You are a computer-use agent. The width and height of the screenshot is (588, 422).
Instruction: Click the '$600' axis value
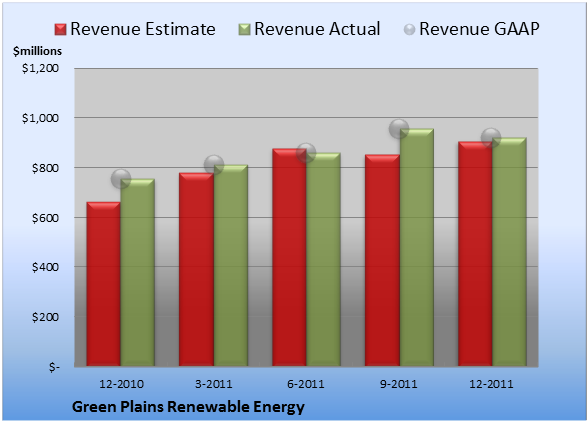coord(45,218)
